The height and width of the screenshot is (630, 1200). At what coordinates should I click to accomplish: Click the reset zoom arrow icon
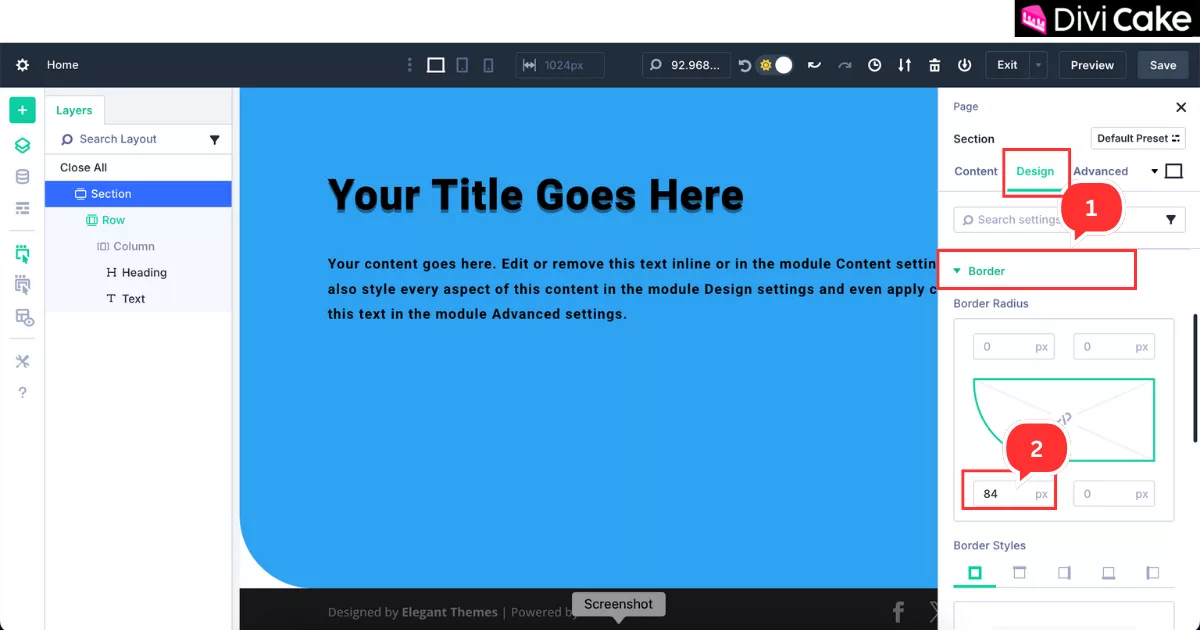point(744,65)
